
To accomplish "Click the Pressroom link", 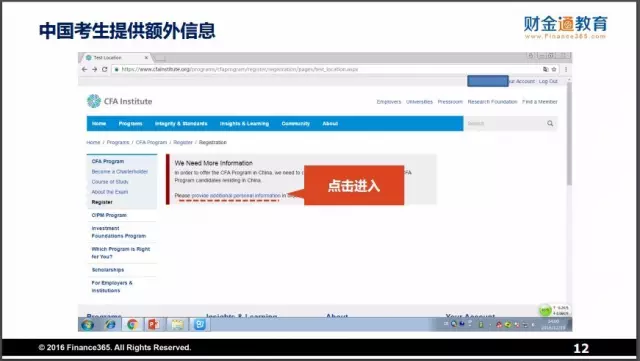I will (x=450, y=102).
